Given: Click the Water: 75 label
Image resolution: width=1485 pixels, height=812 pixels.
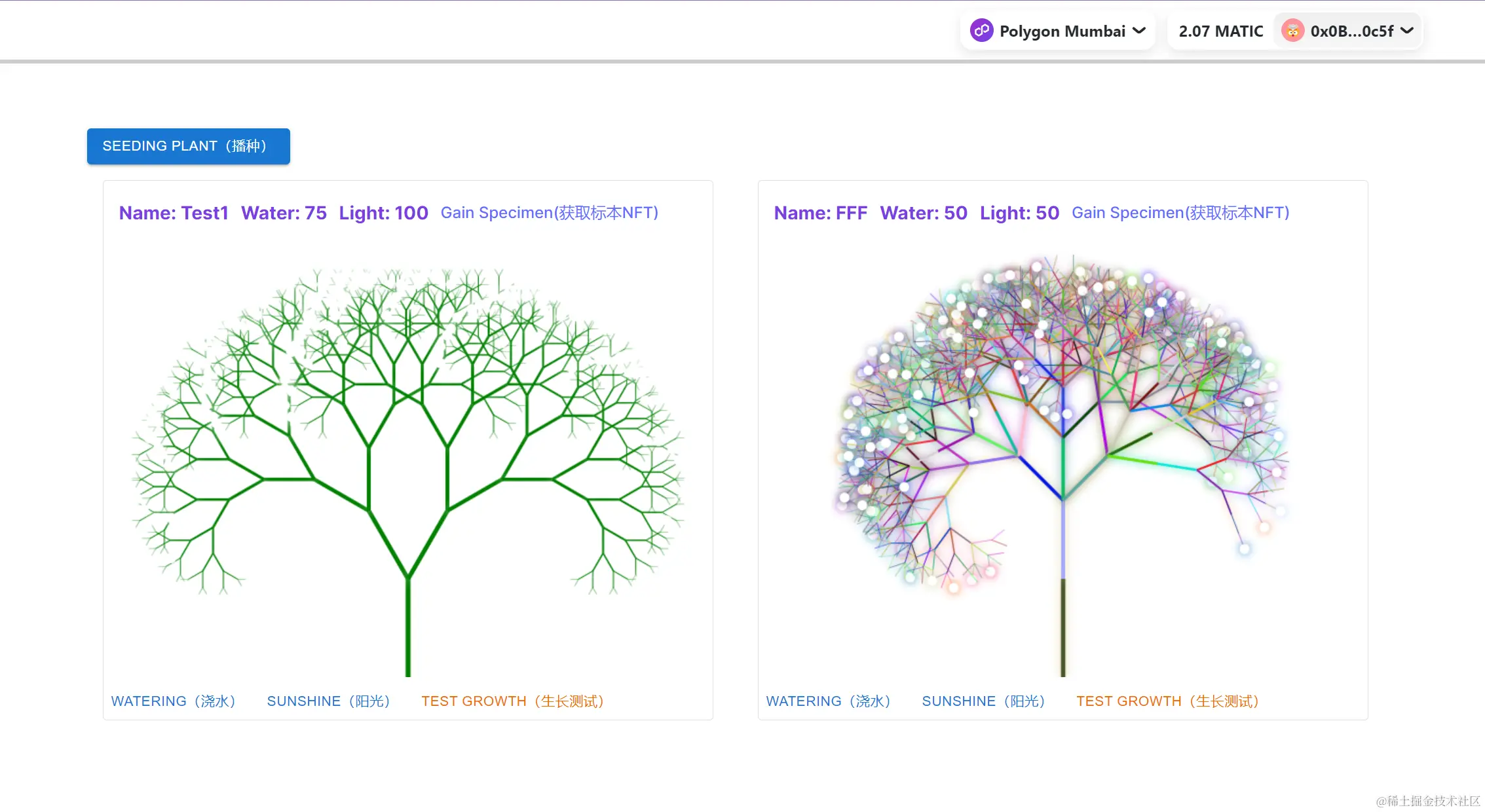Looking at the screenshot, I should click(x=284, y=213).
